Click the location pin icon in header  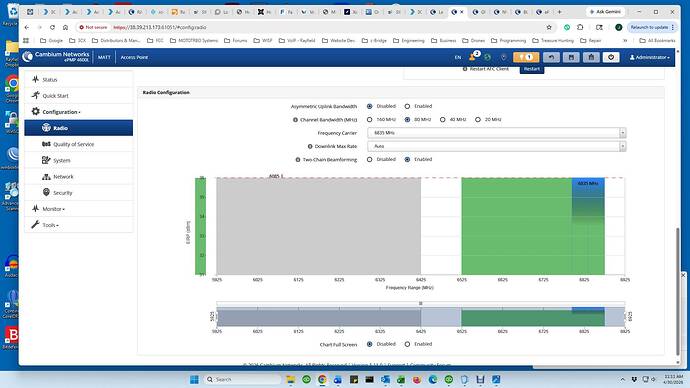(503, 57)
